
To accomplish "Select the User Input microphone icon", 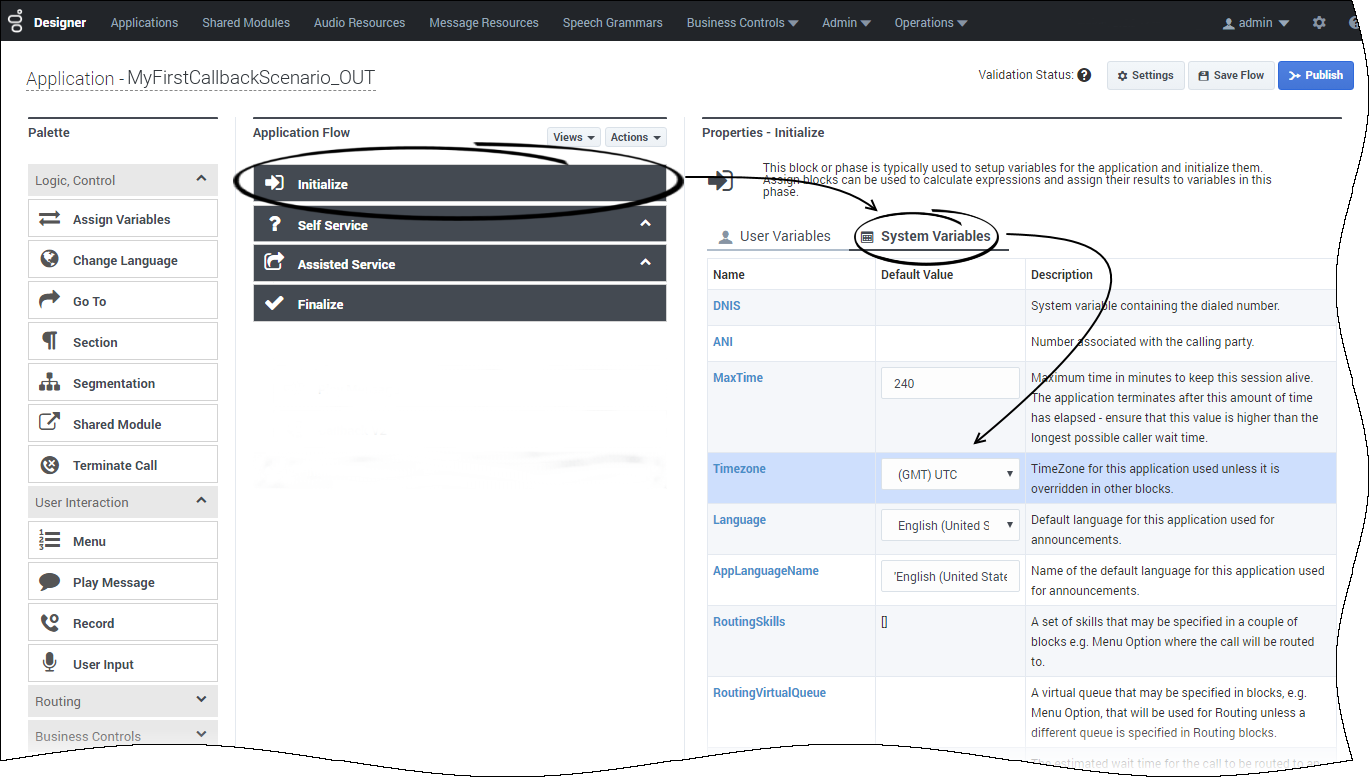I will pos(49,664).
